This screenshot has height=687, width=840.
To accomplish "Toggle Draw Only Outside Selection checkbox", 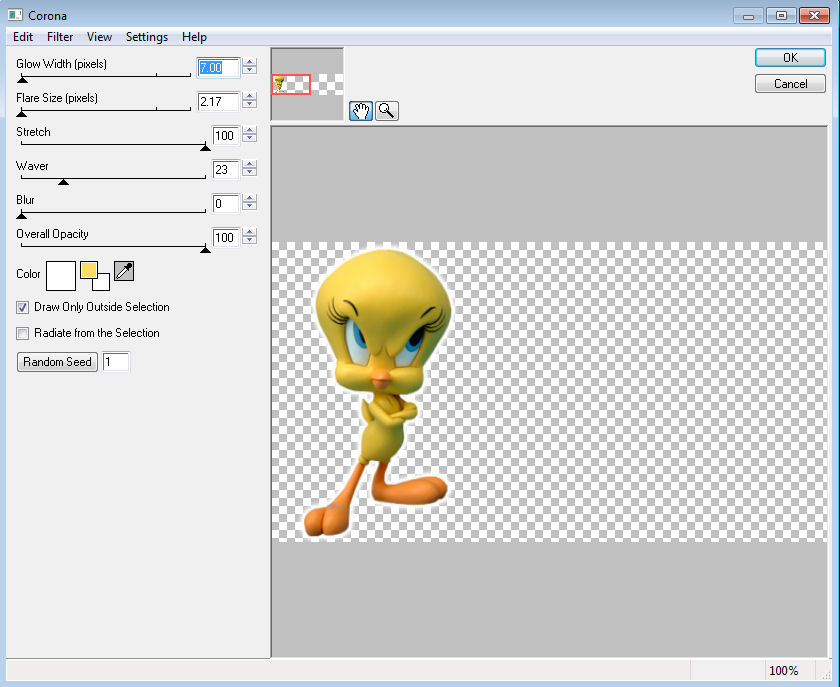I will [x=23, y=307].
